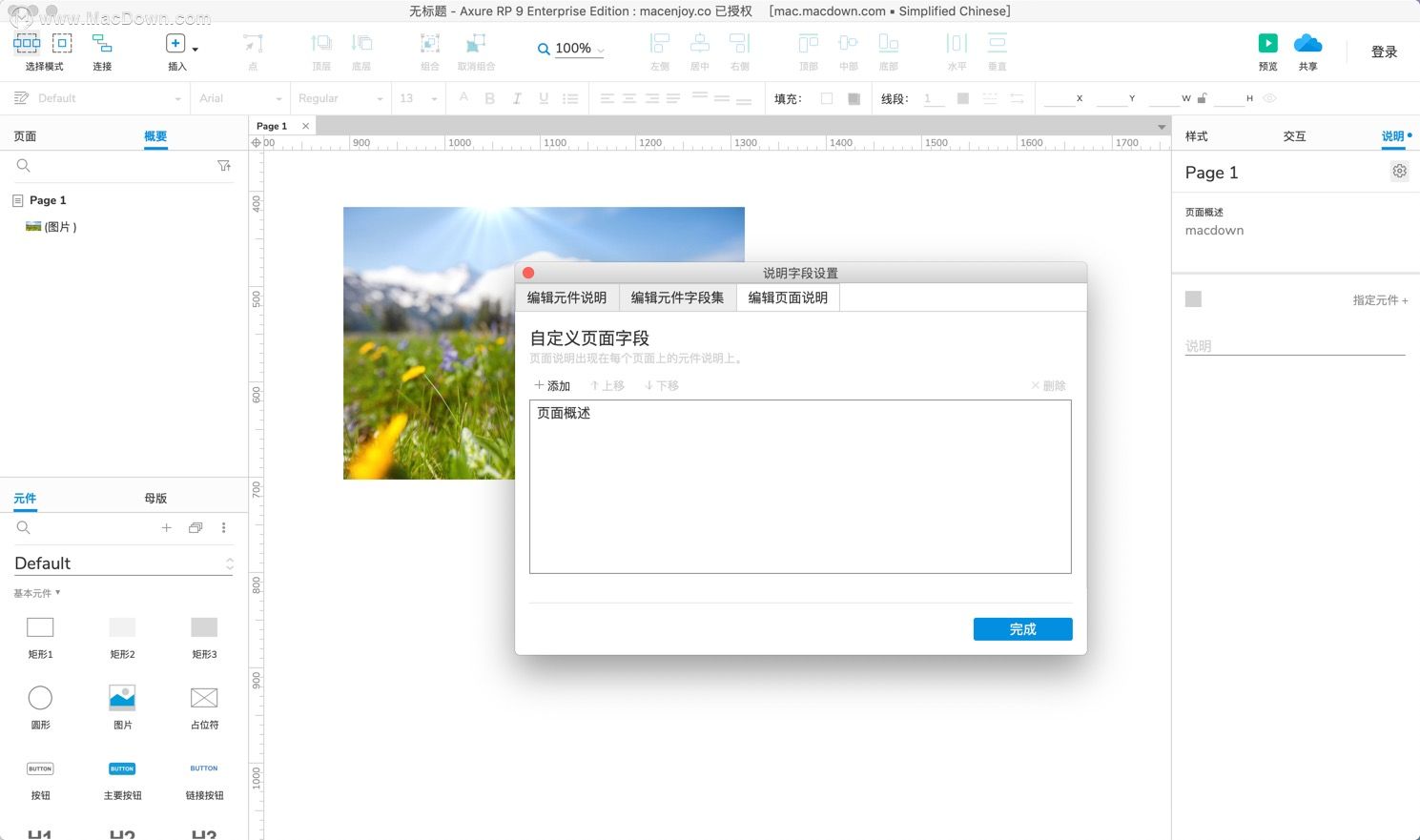Click the 中部 align middle icon
Viewport: 1420px width, 840px height.
[848, 43]
